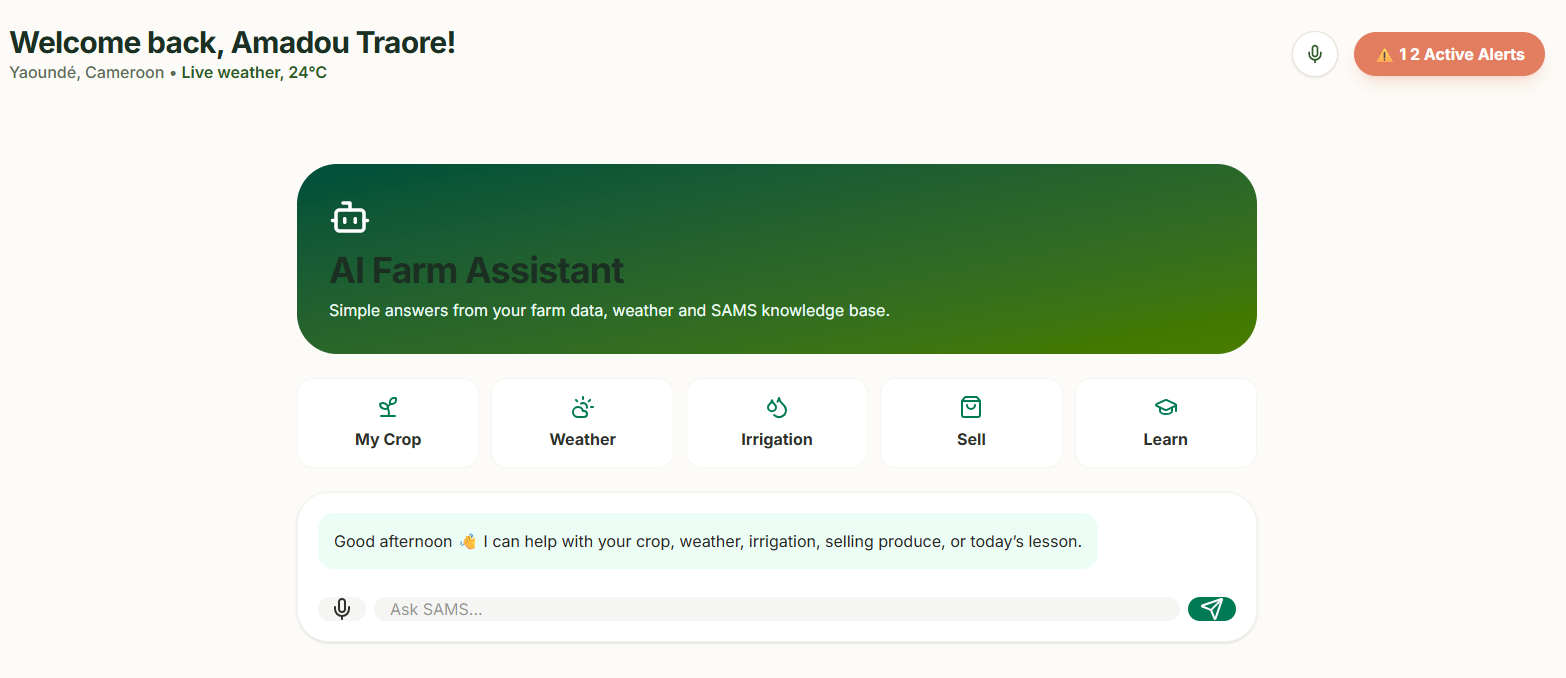This screenshot has width=1566, height=678.
Task: Choose the Irrigation quick action label
Action: pos(777,439)
